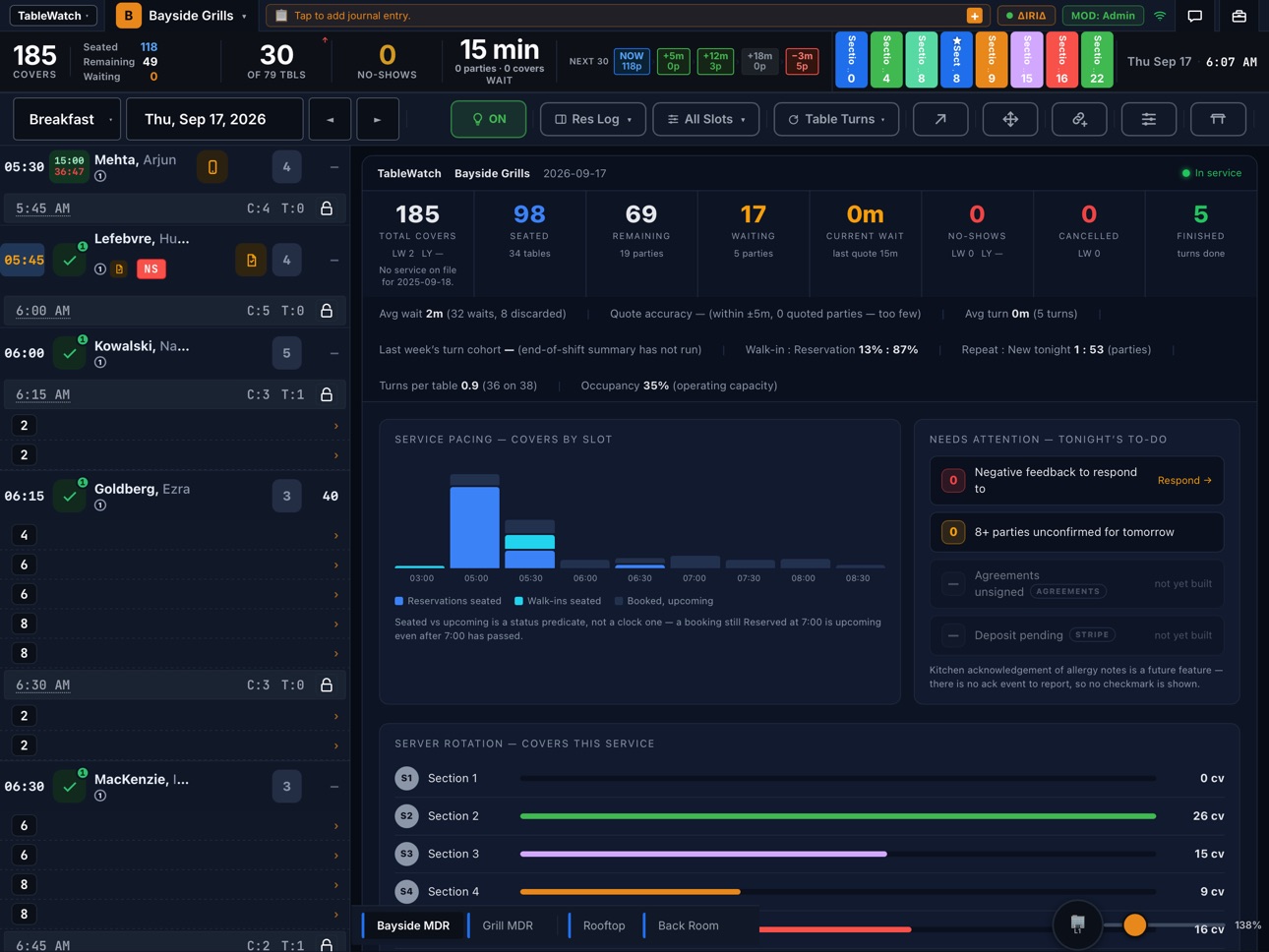Click the link-plus combine tables icon

pyautogui.click(x=1079, y=119)
